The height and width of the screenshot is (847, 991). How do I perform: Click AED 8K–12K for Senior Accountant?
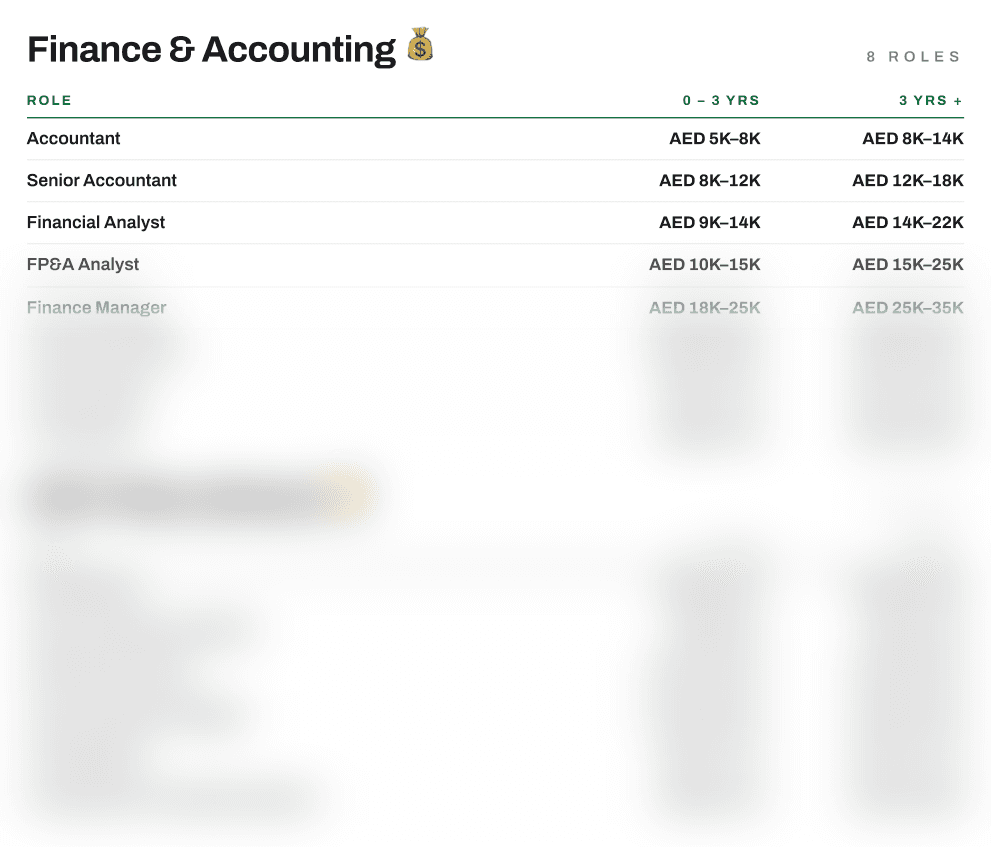click(x=710, y=180)
